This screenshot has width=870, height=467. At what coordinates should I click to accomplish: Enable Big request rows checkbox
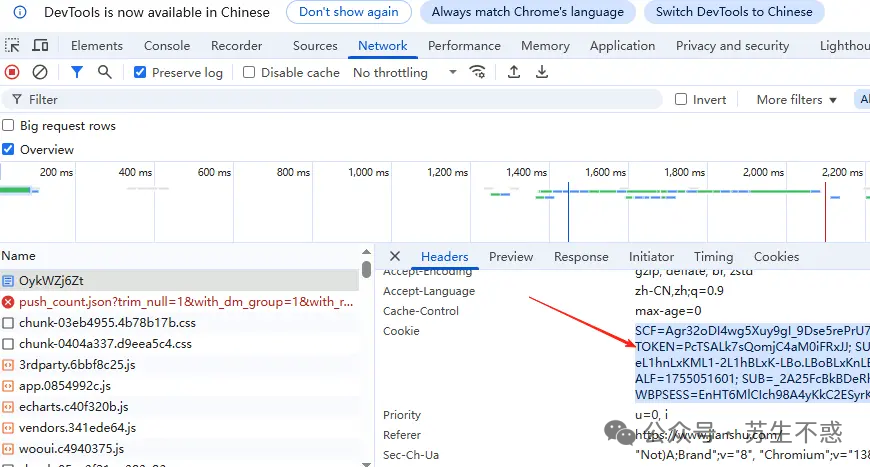[x=8, y=125]
